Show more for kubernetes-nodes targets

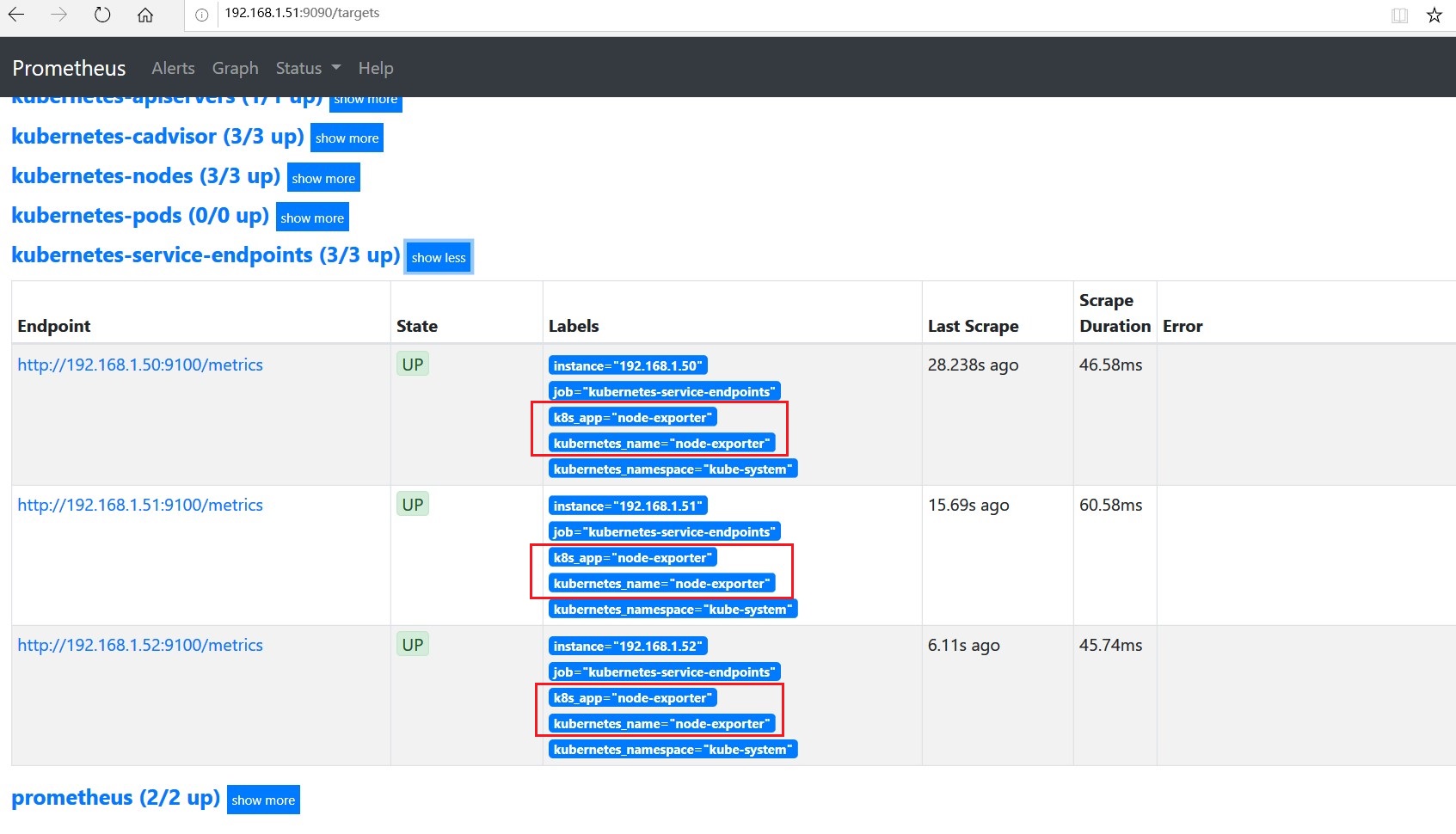click(x=323, y=178)
